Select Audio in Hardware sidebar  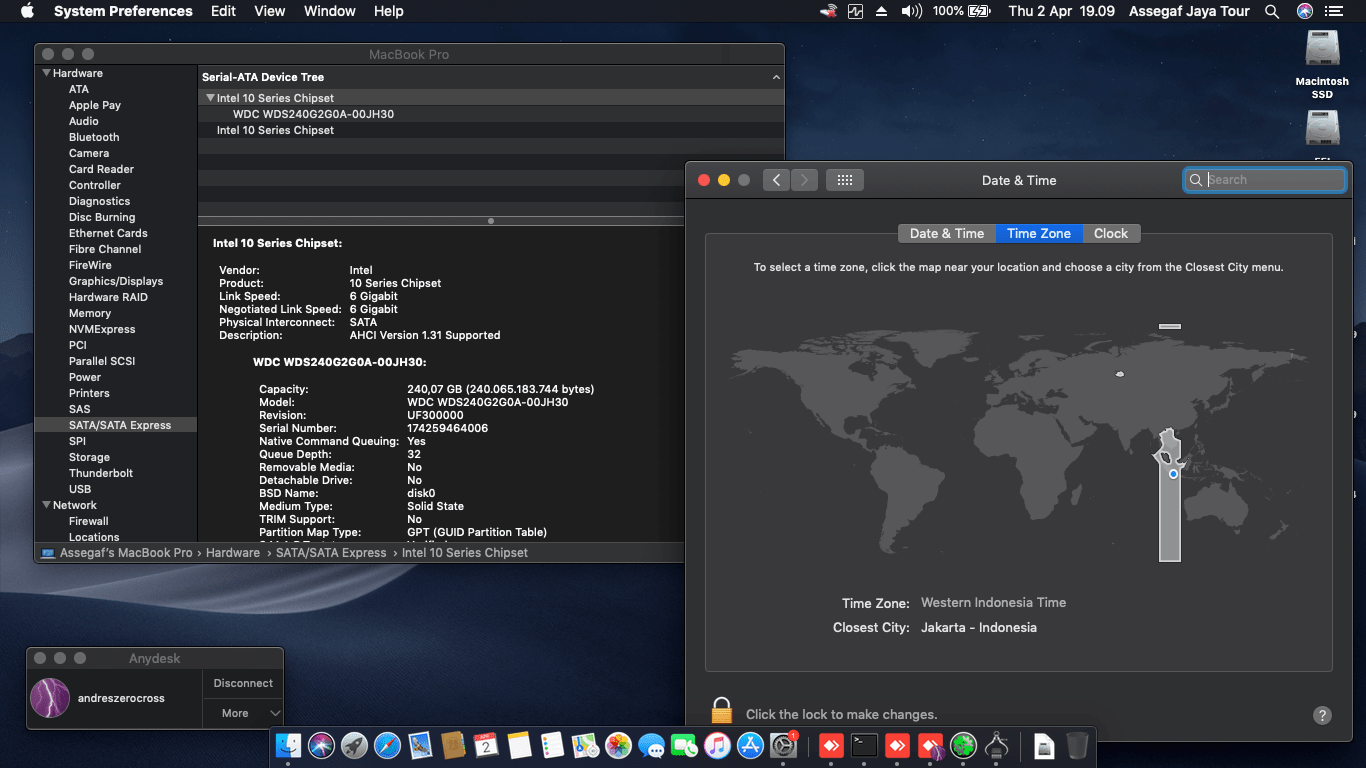84,121
